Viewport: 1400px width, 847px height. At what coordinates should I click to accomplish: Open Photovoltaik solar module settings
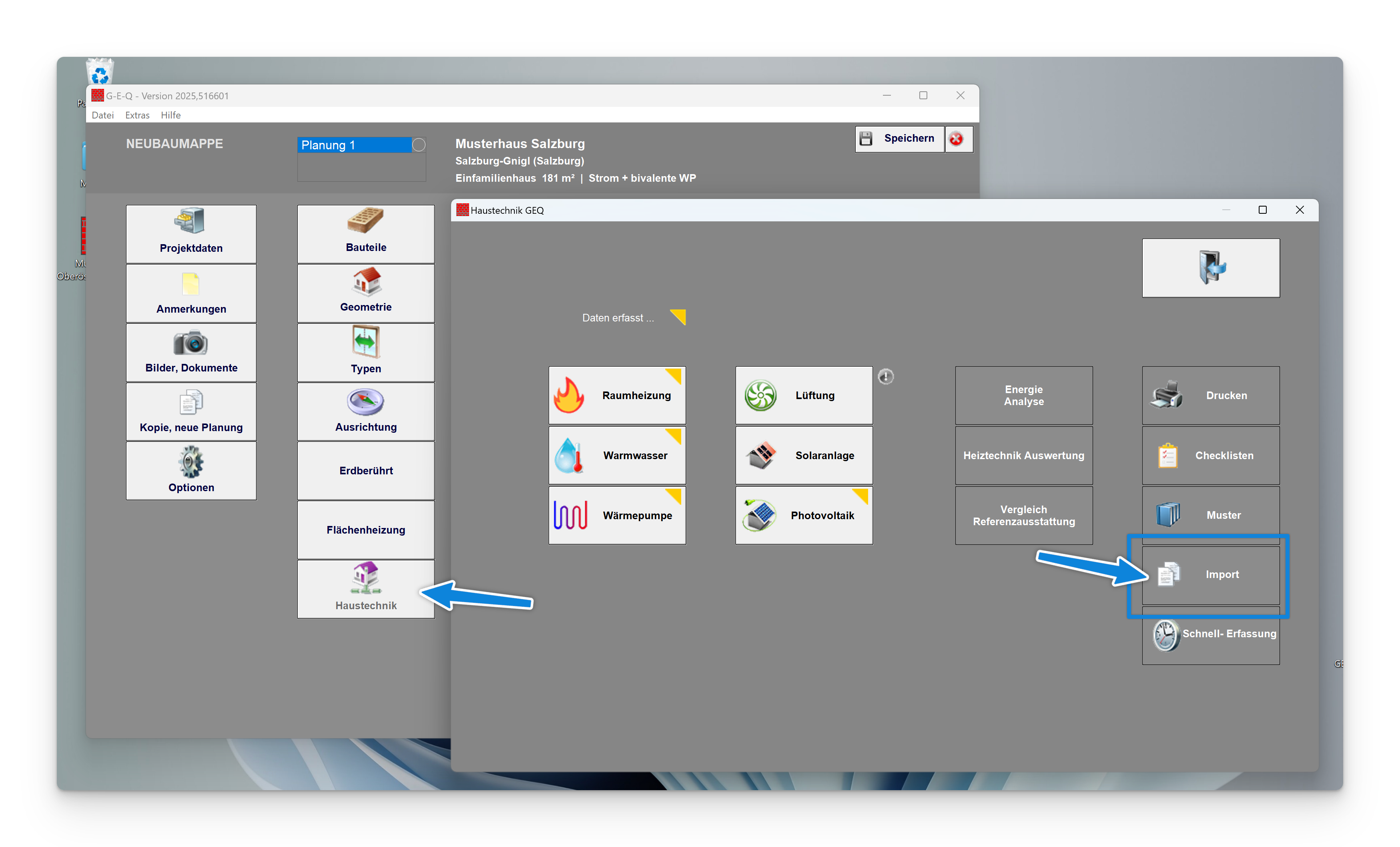pyautogui.click(x=760, y=515)
